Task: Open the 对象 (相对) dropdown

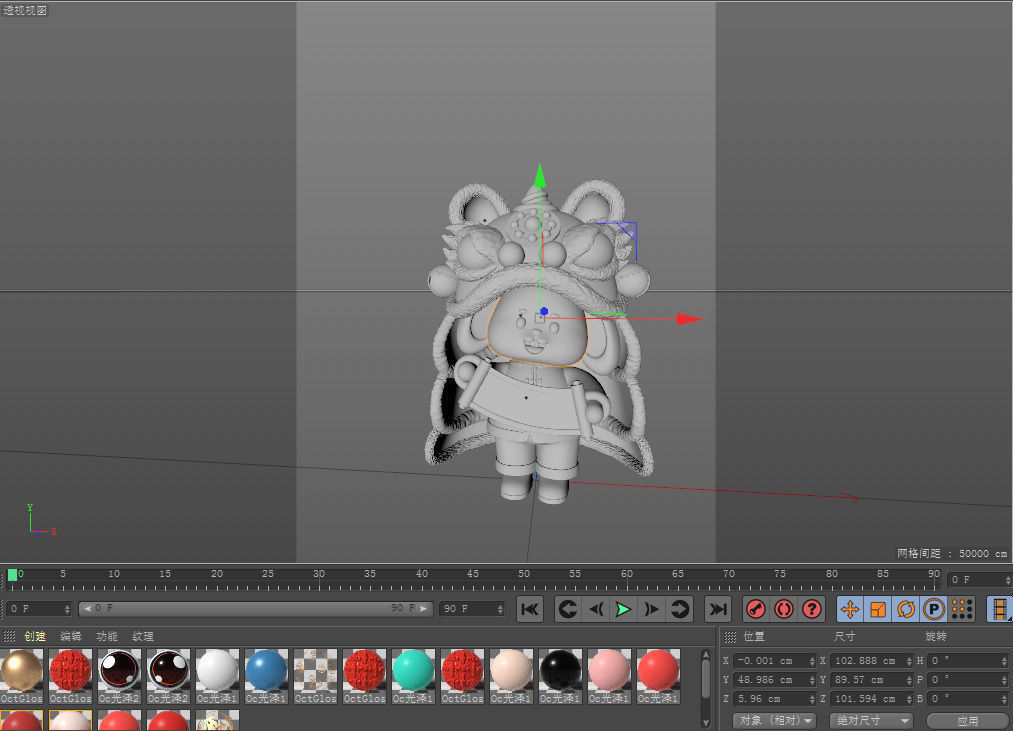Action: [x=775, y=720]
